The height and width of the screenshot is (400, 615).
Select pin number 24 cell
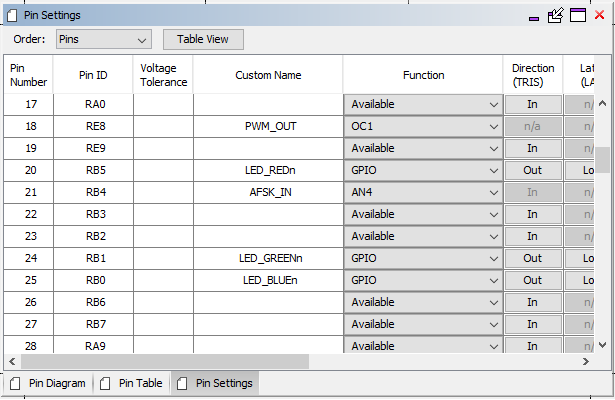[28, 258]
